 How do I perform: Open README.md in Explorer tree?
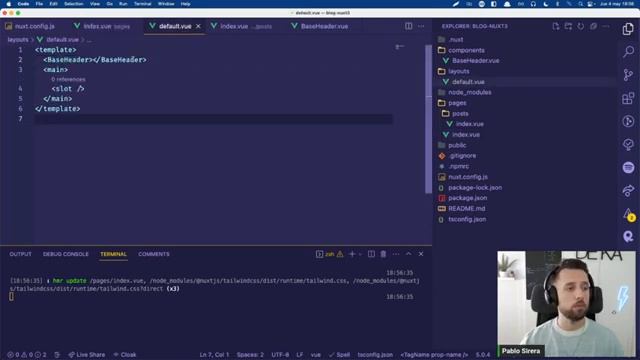467,209
